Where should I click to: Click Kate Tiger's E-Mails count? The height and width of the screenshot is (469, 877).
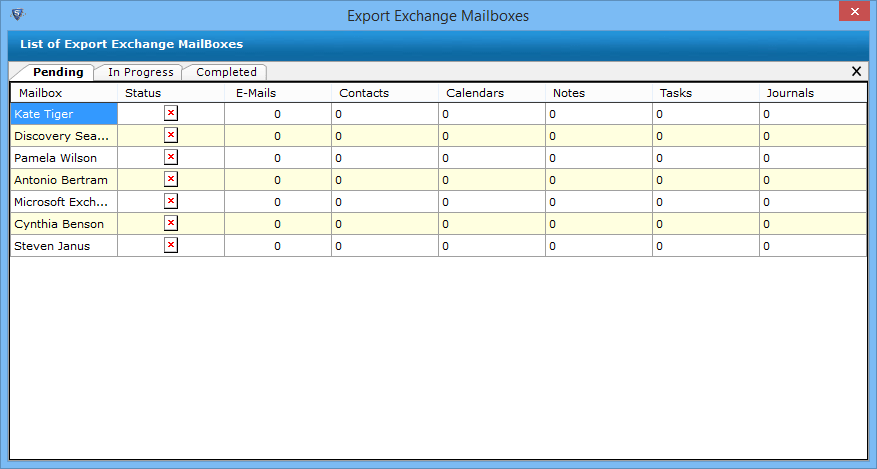(277, 114)
